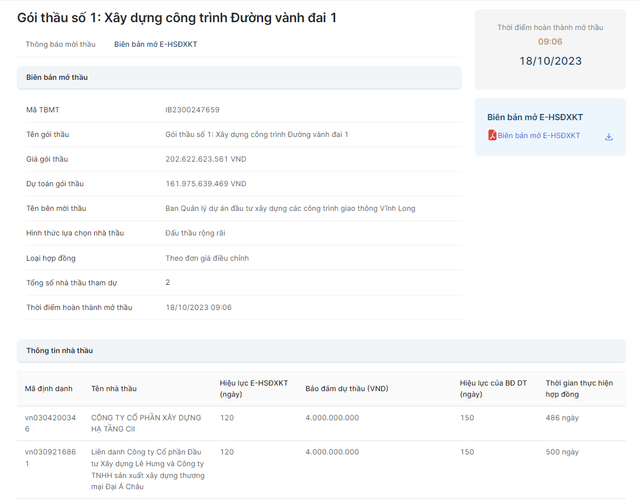The image size is (640, 499).
Task: Switch to the Thông báo mời thầu tab
Action: (x=61, y=45)
